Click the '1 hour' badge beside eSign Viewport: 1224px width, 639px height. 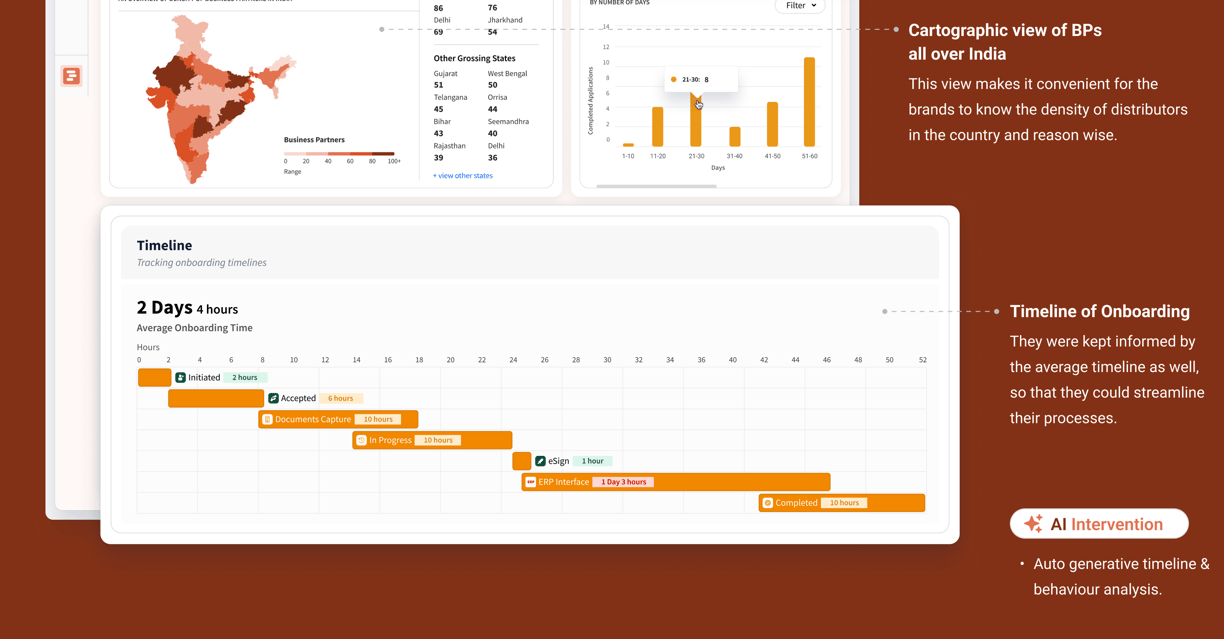coord(593,461)
